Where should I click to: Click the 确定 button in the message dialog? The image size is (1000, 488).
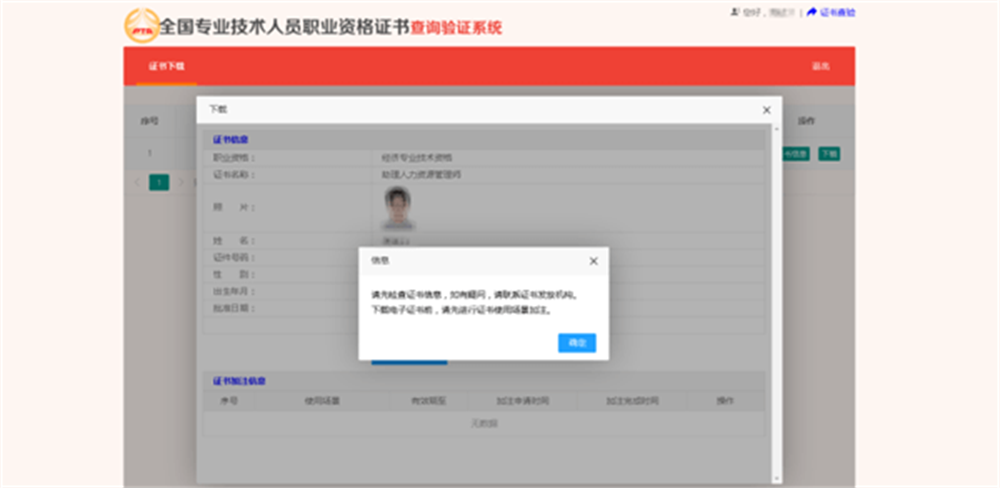pyautogui.click(x=577, y=343)
